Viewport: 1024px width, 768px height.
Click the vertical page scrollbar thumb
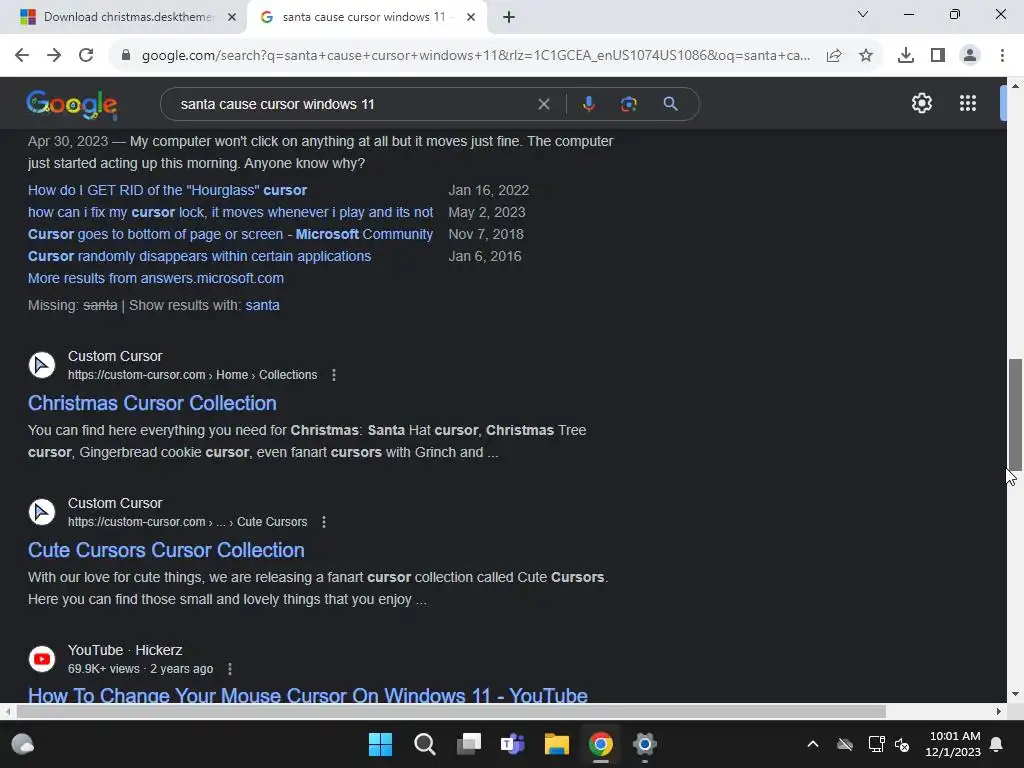[1015, 413]
